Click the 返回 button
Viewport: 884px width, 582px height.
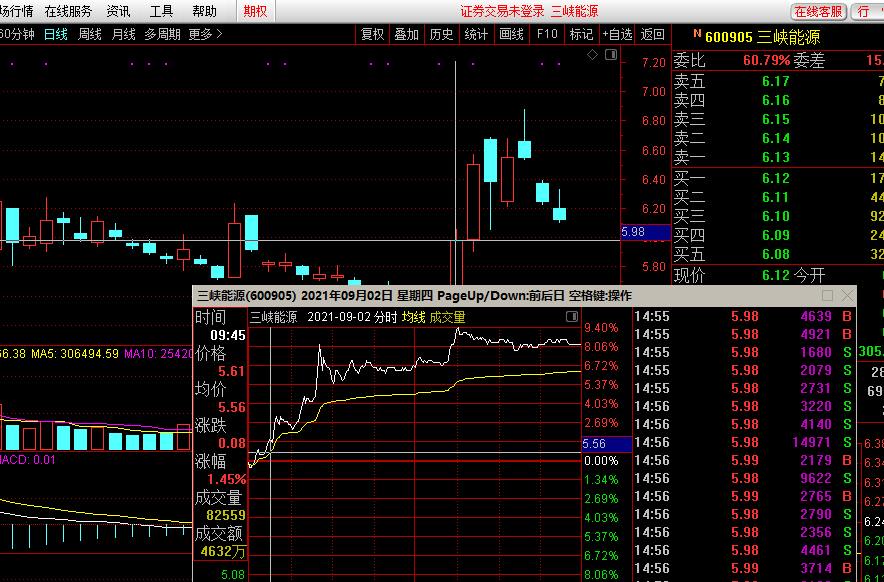pos(653,34)
